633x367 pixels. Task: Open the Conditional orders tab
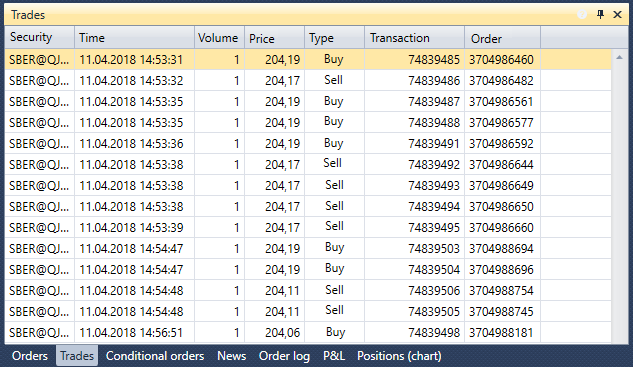pyautogui.click(x=155, y=356)
